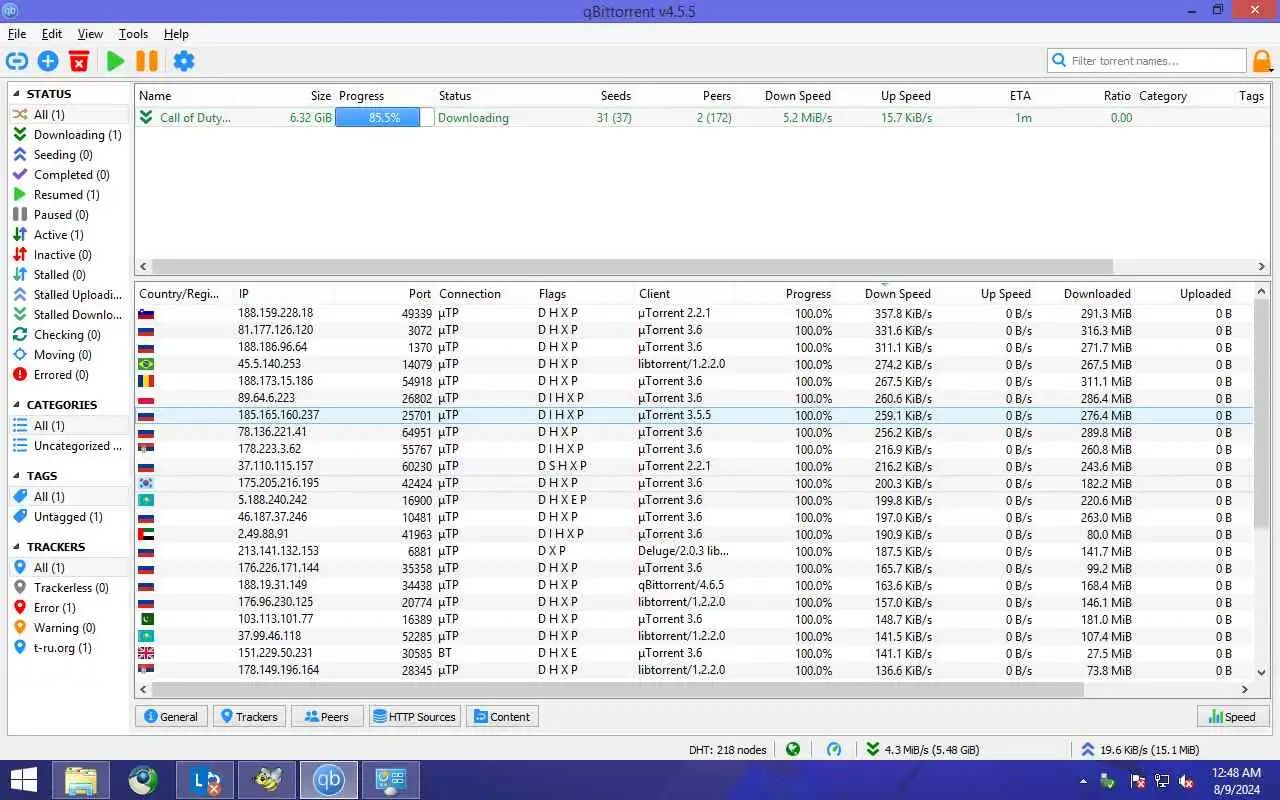Select Paused (0) status filter
The image size is (1280, 800).
pyautogui.click(x=69, y=215)
